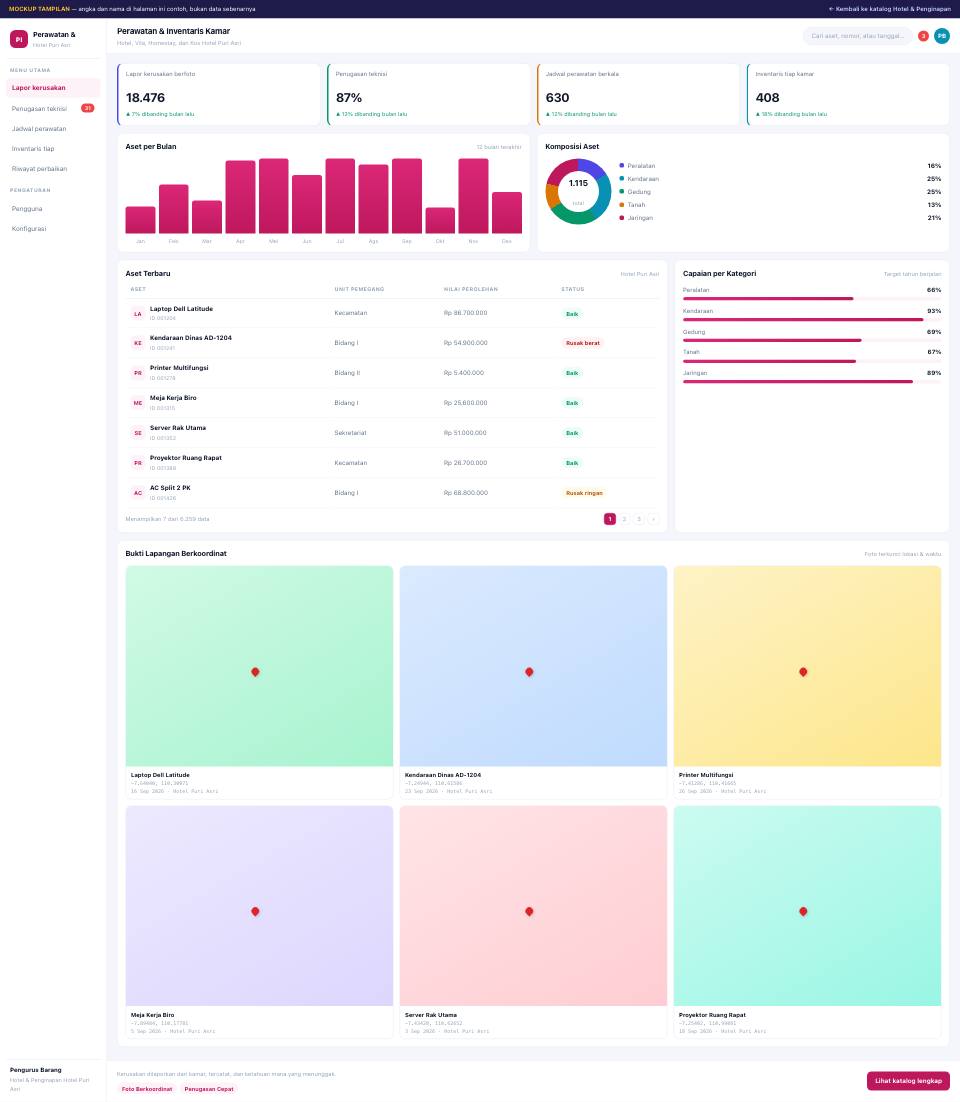
Task: Click Rp 51.000.000 value cell
Action: pos(465,433)
